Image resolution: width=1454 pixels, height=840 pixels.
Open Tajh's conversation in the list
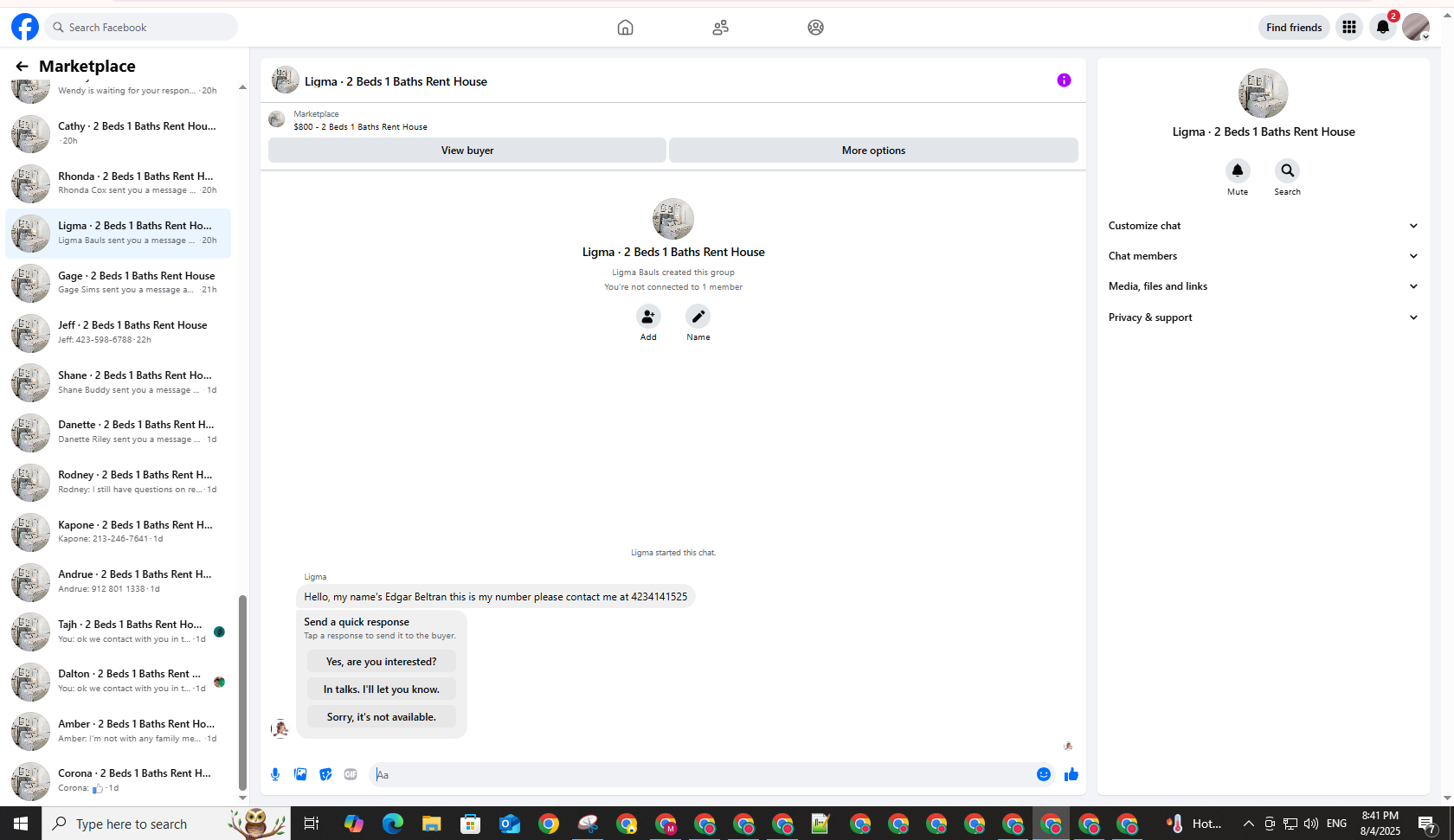[x=119, y=632]
